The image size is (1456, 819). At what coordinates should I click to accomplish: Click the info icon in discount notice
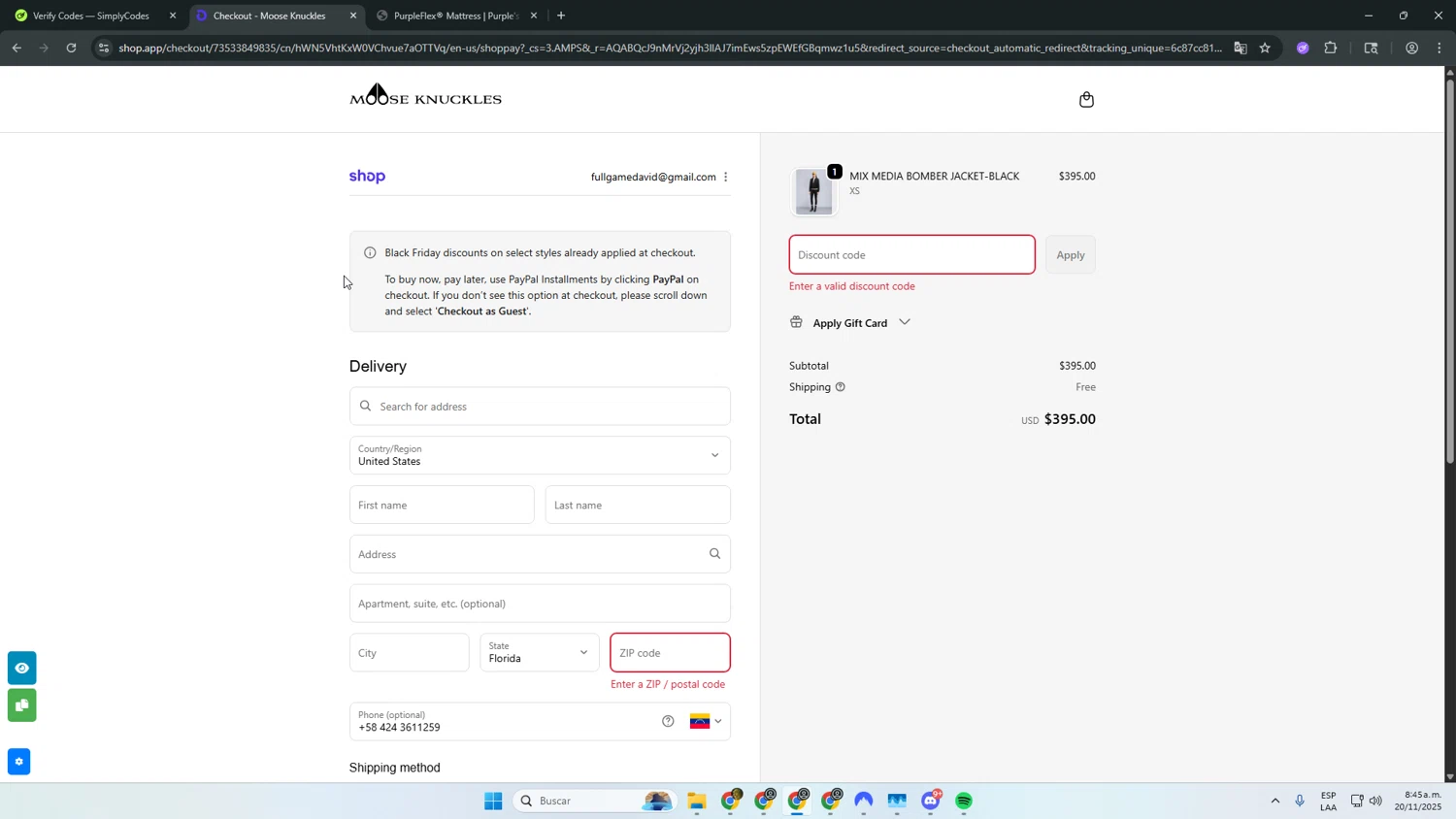point(370,252)
